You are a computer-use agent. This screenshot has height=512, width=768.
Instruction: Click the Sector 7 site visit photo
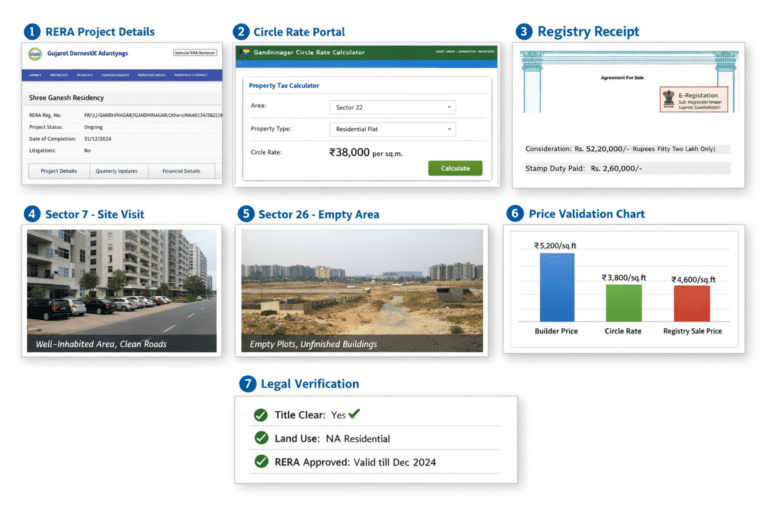point(121,291)
